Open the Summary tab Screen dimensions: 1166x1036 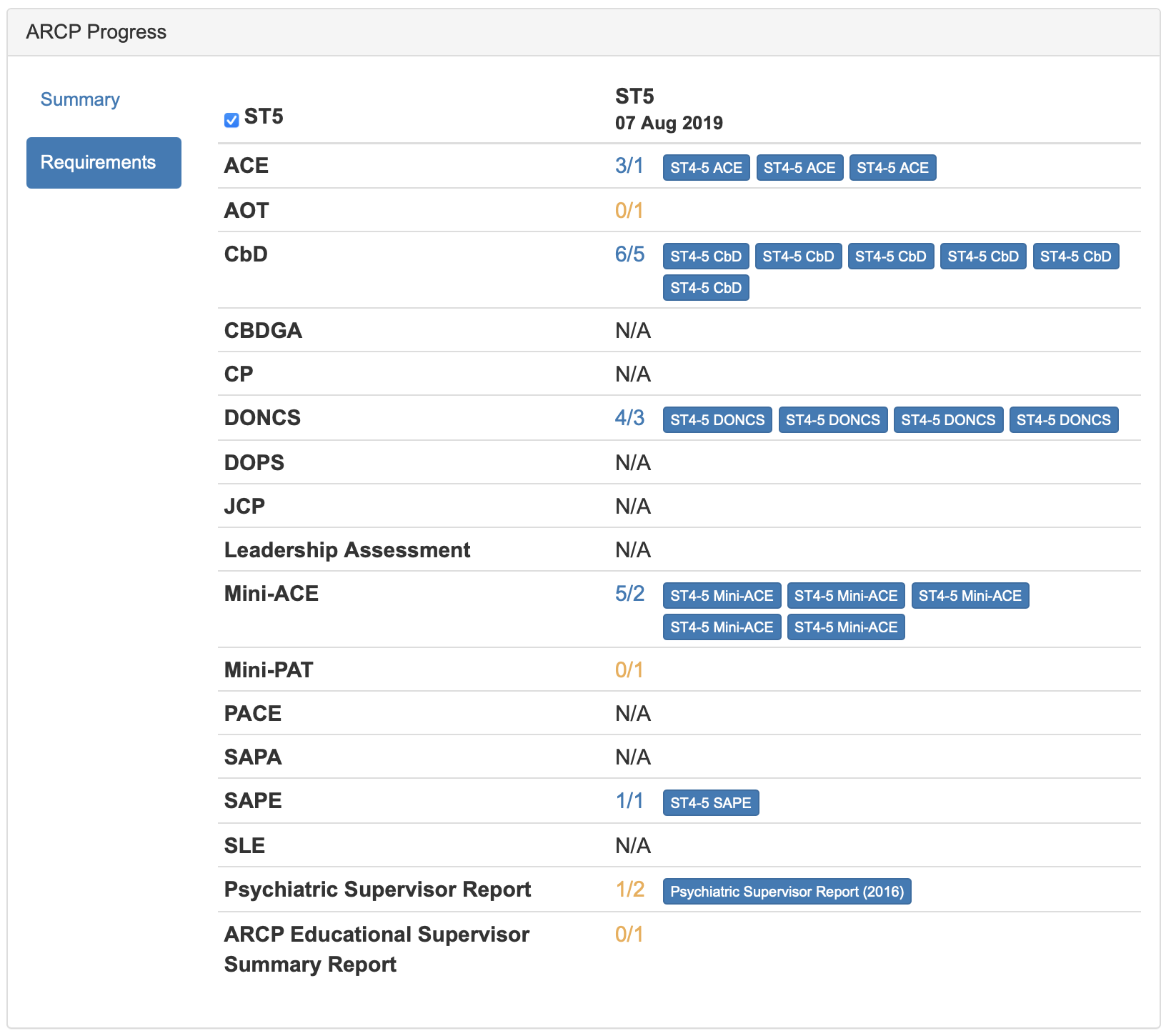[x=80, y=99]
